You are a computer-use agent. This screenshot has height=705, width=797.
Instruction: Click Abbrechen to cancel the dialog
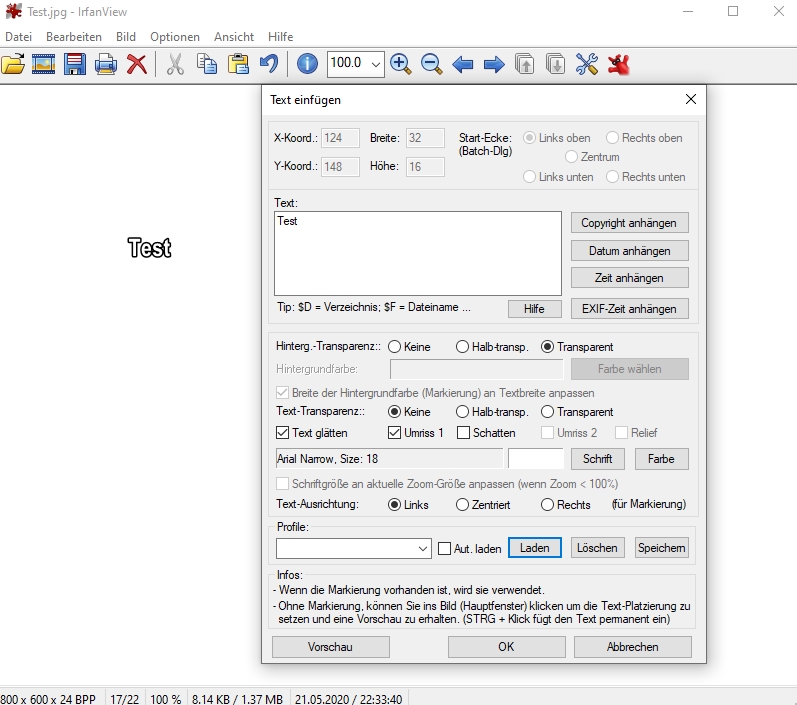click(x=633, y=647)
